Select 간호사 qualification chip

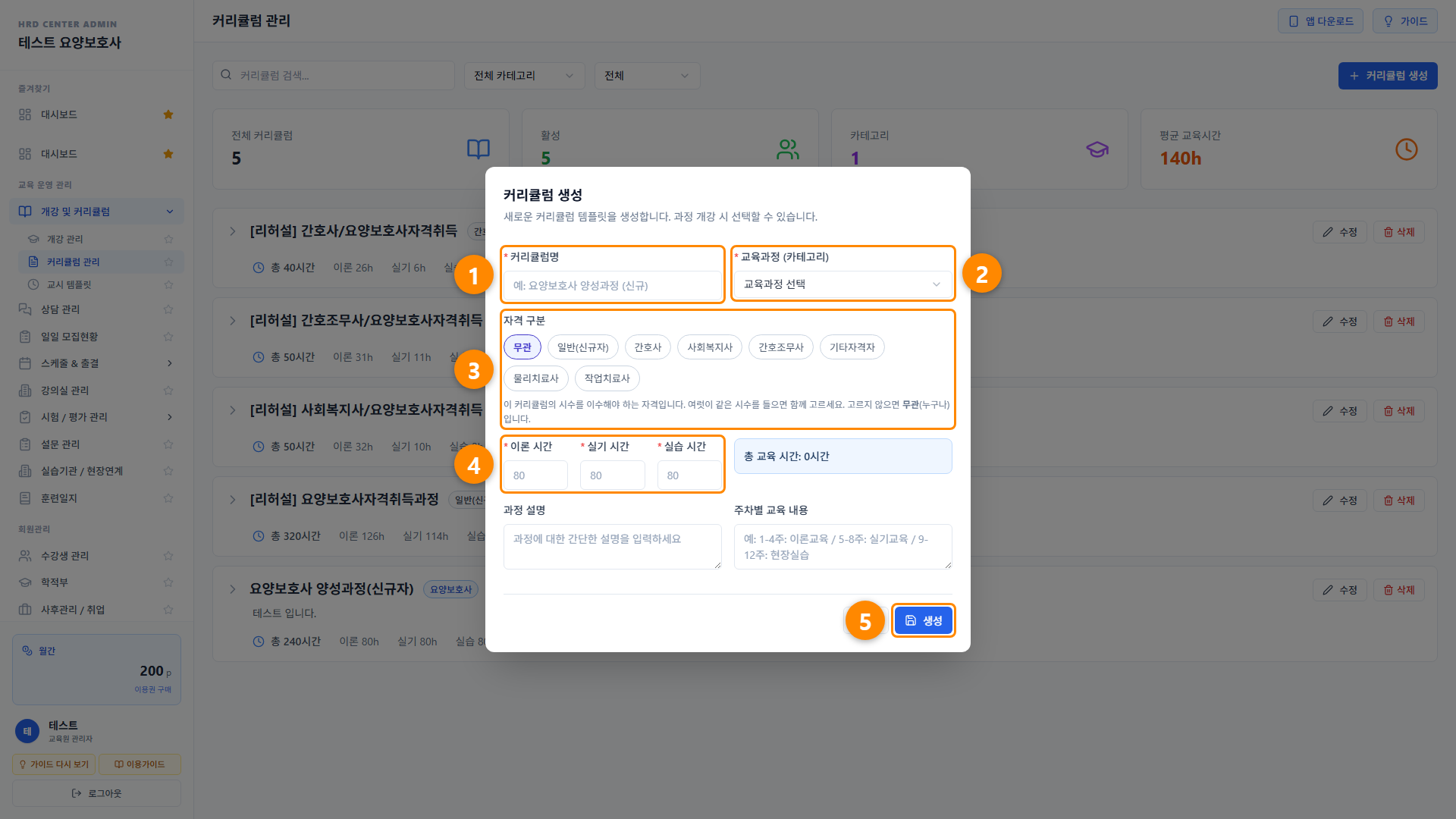tap(648, 347)
